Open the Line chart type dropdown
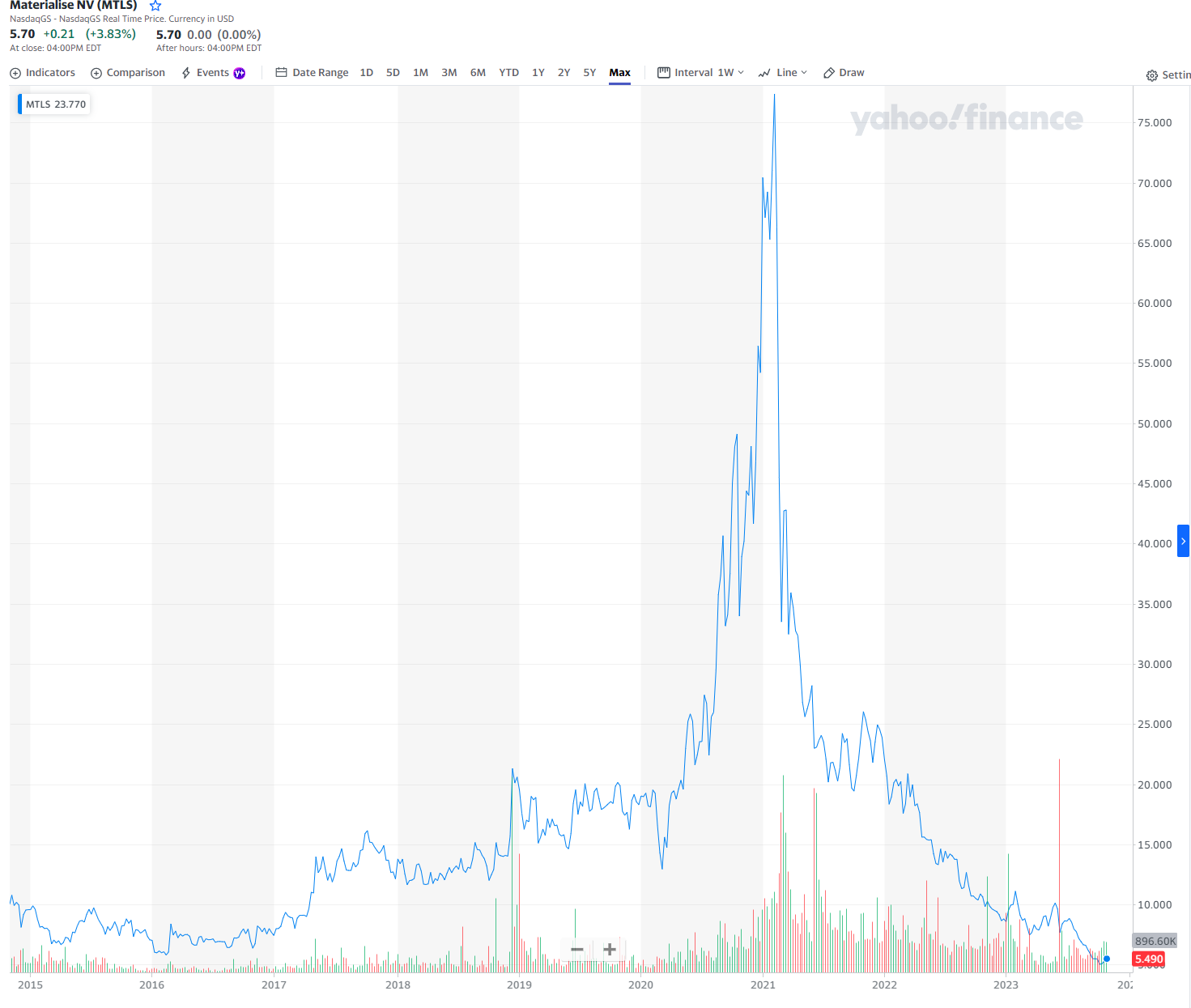The image size is (1191, 1008). [783, 73]
